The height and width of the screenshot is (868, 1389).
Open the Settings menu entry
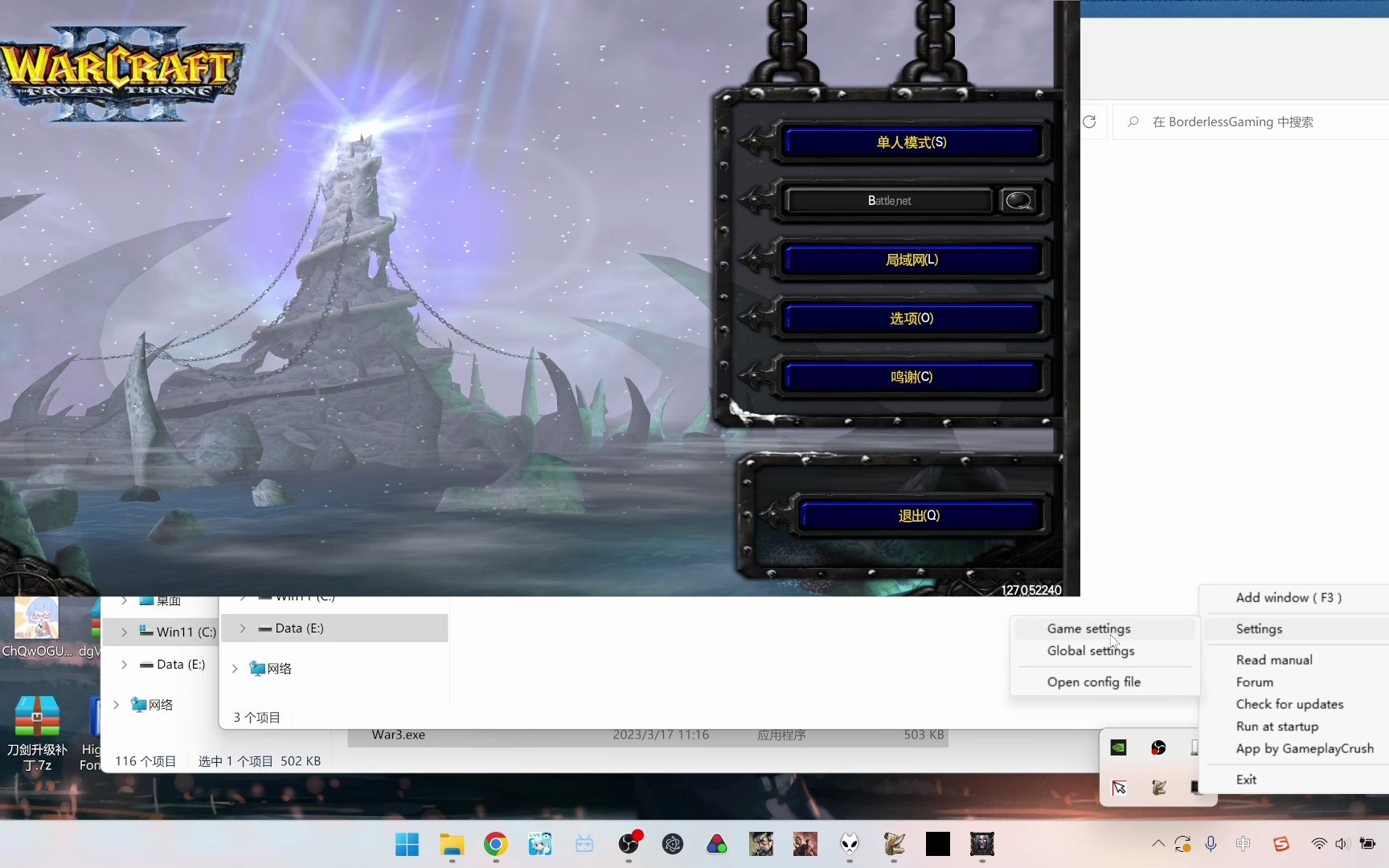[1296, 628]
